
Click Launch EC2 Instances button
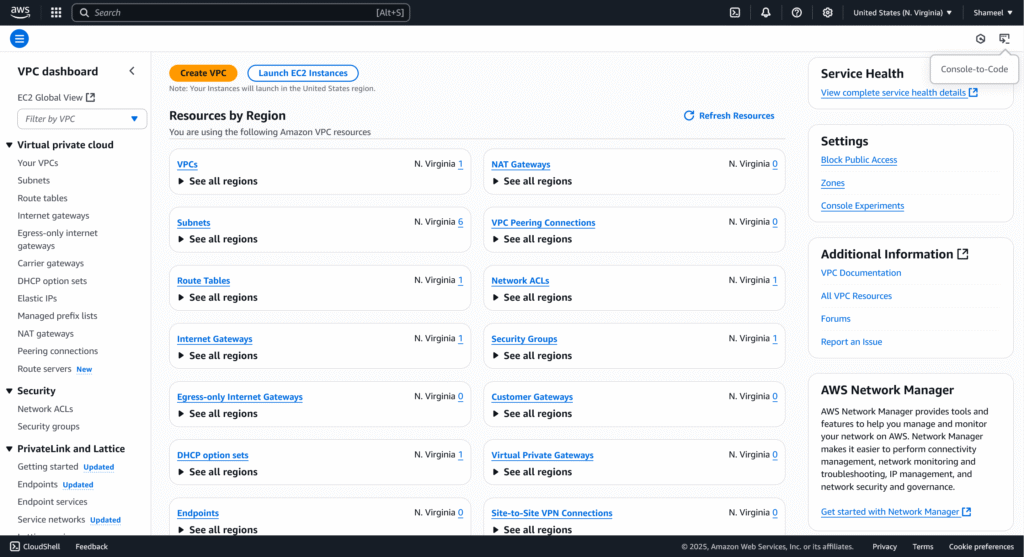point(303,73)
